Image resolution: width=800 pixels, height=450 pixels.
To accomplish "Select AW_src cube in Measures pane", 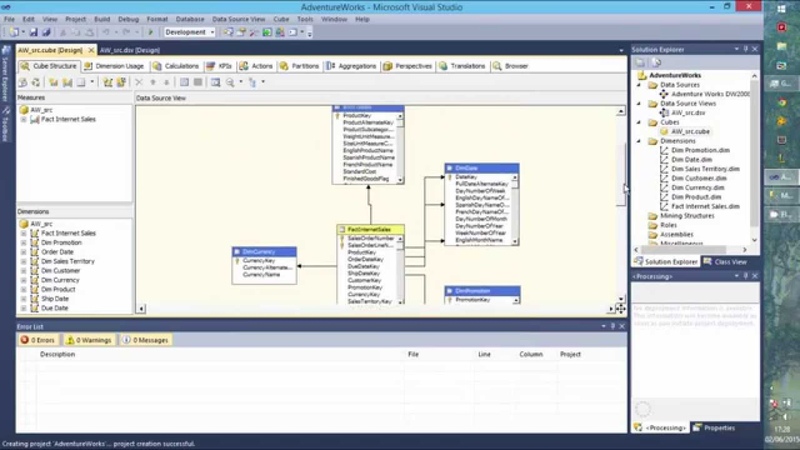I will [41, 110].
